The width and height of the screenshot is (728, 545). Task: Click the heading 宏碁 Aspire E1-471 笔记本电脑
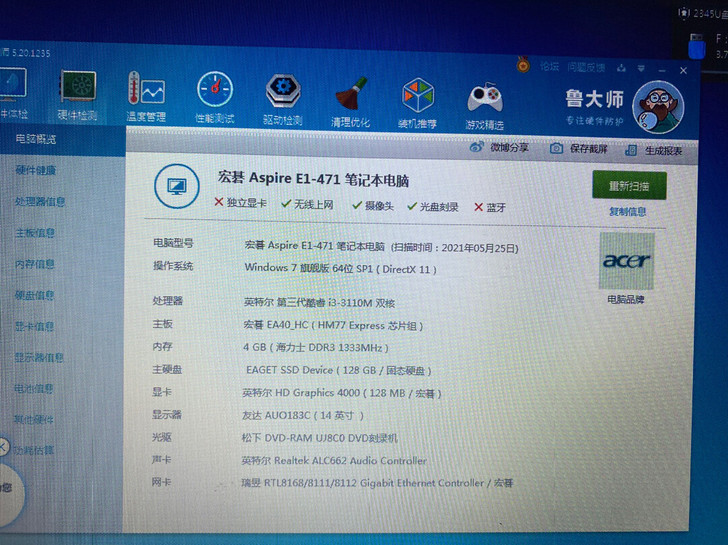pyautogui.click(x=313, y=179)
